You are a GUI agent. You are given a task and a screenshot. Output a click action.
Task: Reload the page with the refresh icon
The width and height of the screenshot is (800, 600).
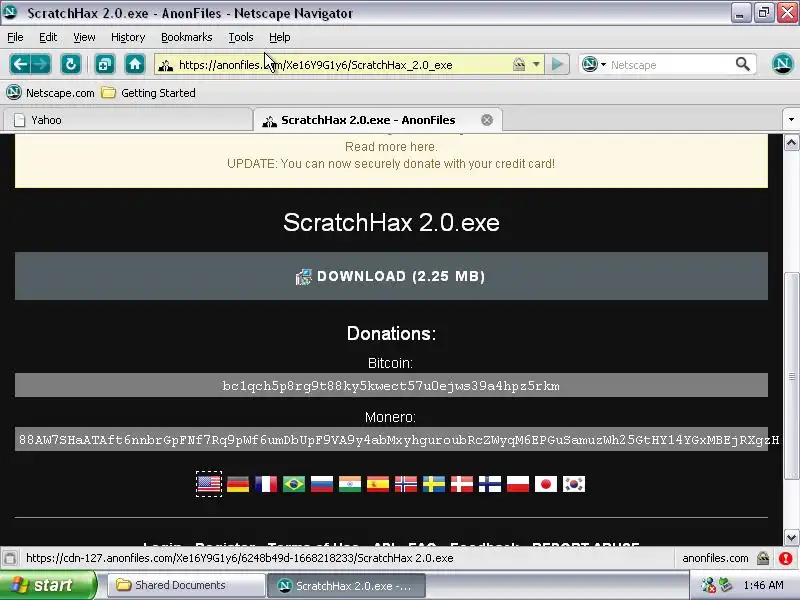[70, 64]
